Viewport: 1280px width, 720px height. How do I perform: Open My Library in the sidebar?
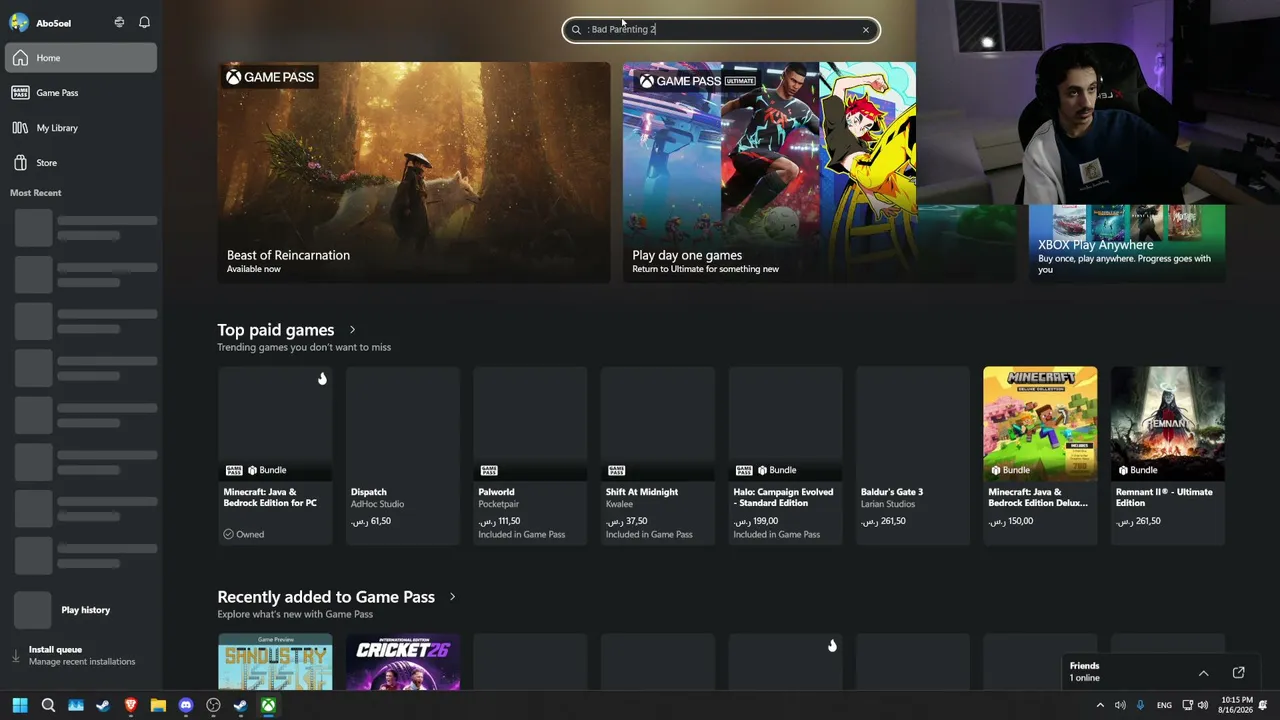(81, 128)
